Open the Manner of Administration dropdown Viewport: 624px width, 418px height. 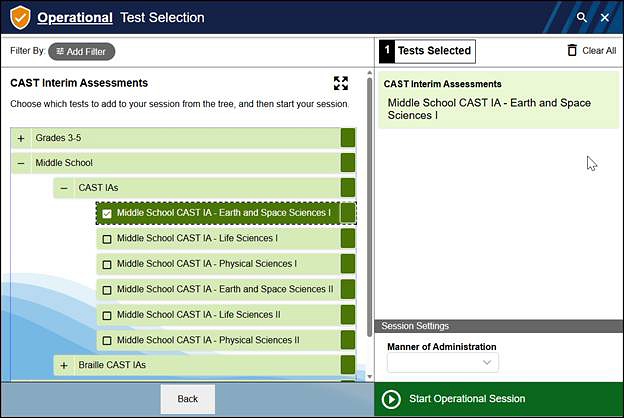coord(443,362)
